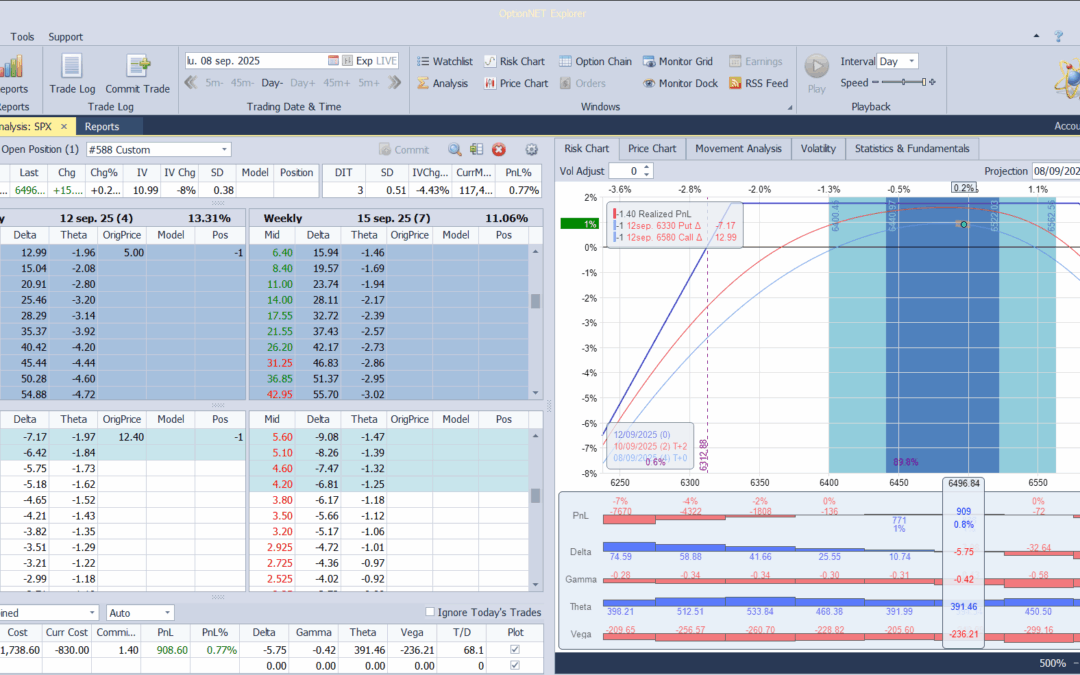This screenshot has width=1080, height=675.
Task: Click the red delete position icon
Action: pos(499,149)
